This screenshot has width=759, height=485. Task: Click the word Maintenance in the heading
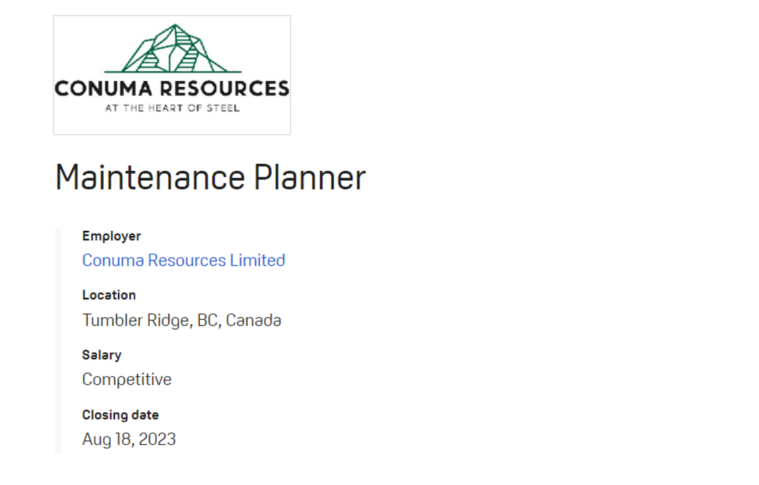[x=150, y=178]
